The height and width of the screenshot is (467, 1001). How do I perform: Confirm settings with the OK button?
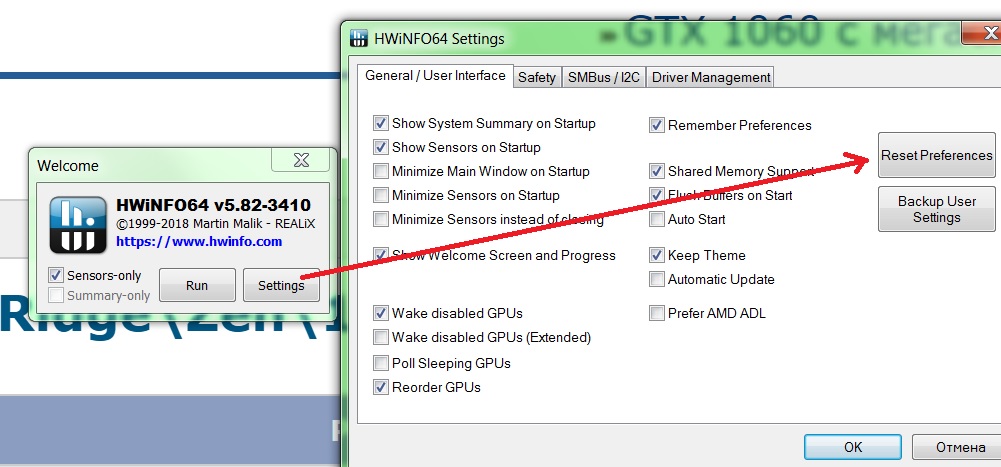click(853, 447)
